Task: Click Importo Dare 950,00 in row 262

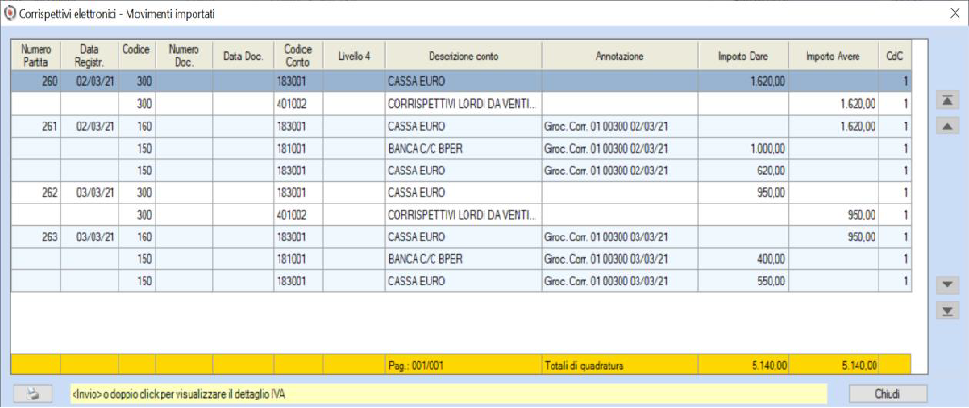Action: (743, 192)
